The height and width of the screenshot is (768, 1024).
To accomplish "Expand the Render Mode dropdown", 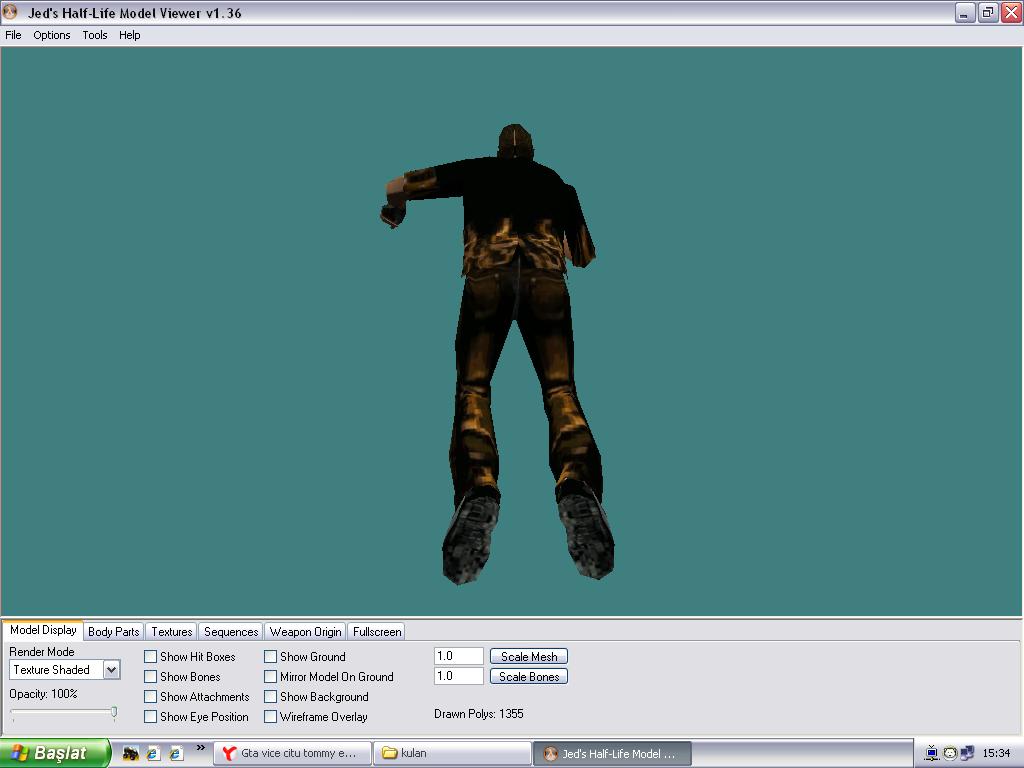I will [x=111, y=670].
